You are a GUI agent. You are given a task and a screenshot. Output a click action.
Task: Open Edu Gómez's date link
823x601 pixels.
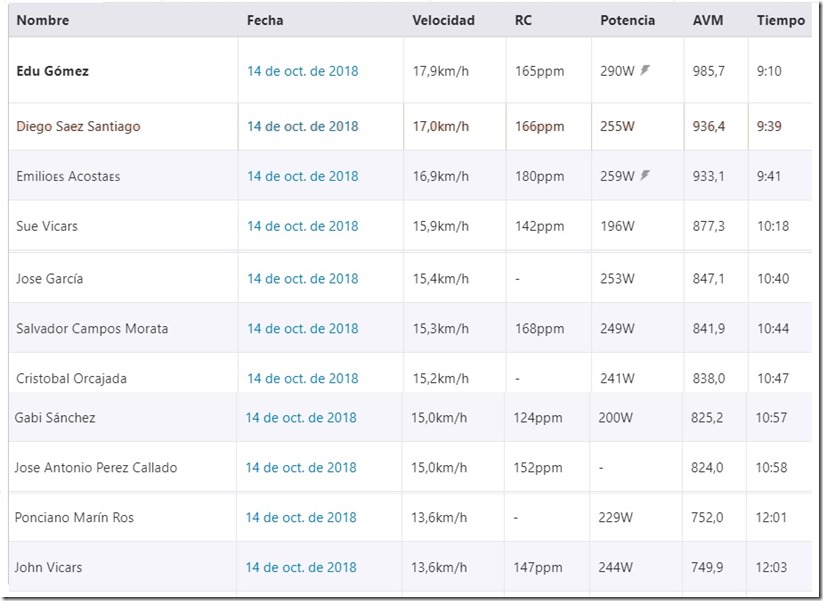[303, 71]
